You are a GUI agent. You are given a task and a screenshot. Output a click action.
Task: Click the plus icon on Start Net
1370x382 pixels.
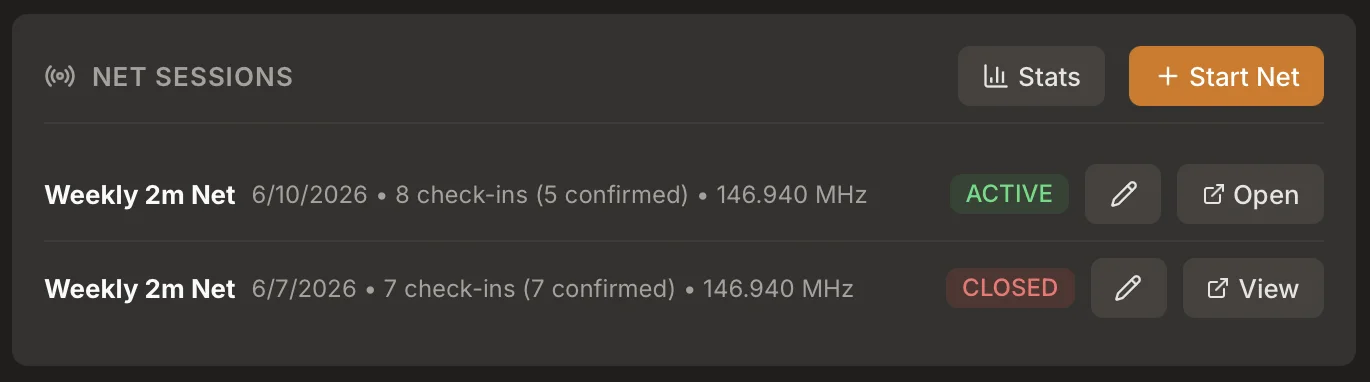click(x=1166, y=77)
